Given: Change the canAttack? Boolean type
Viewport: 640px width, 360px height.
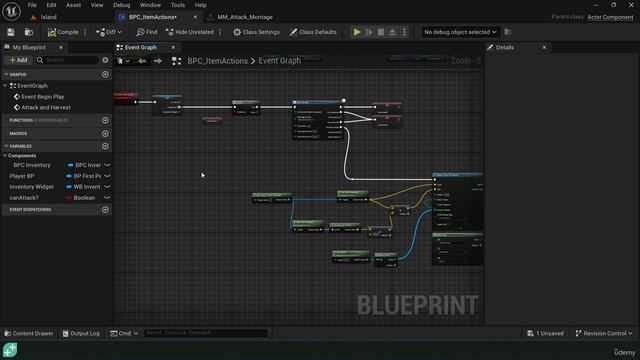Looking at the screenshot, I should coord(82,198).
